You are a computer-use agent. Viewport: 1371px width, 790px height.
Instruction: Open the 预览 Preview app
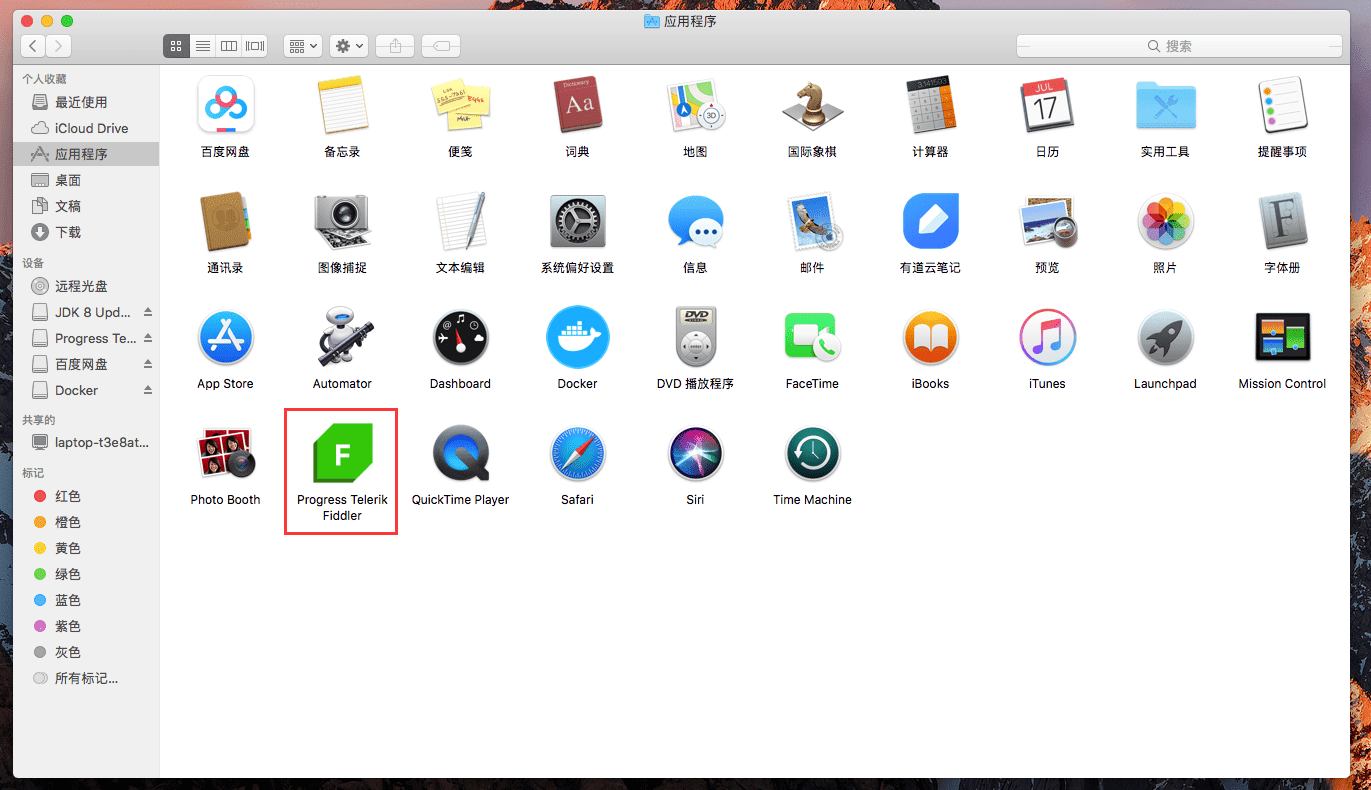[1047, 221]
